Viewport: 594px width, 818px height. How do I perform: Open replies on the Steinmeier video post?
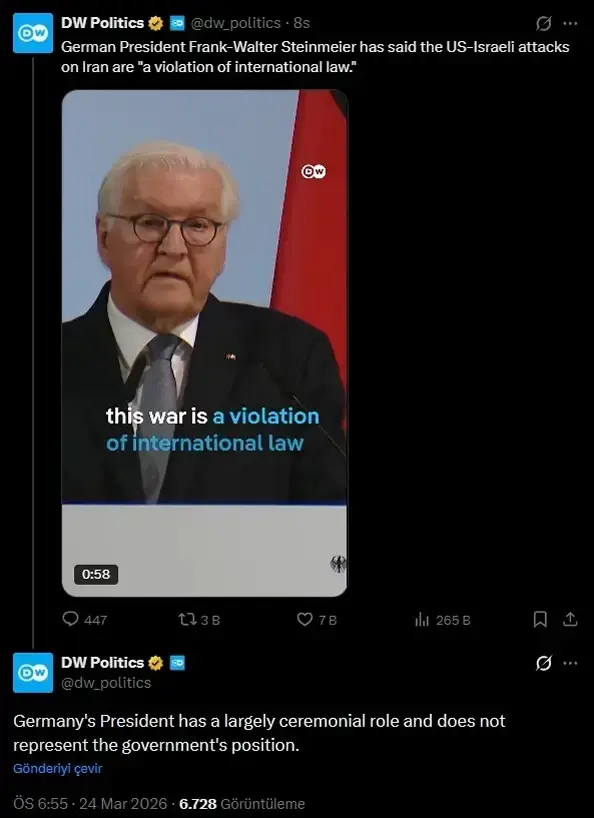(x=84, y=620)
